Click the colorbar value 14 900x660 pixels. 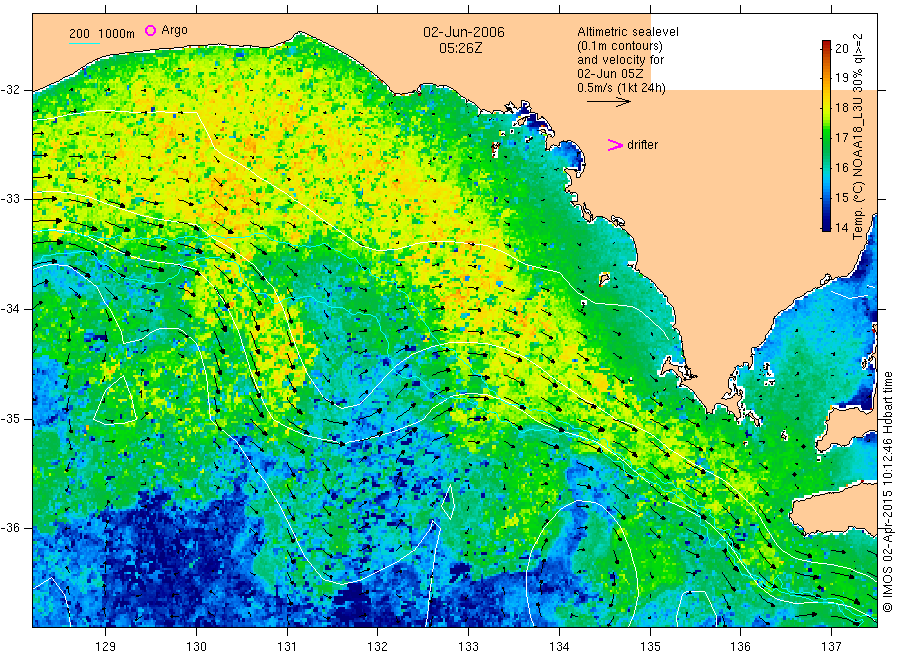pos(841,227)
